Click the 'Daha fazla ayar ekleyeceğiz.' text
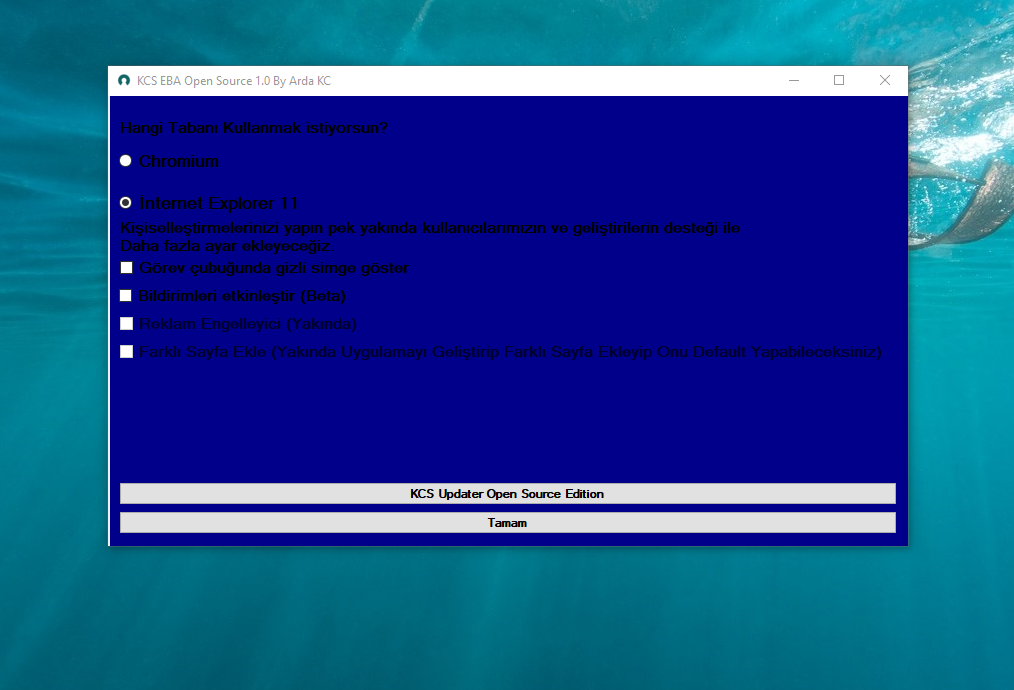Screen dimensions: 1014x690 (x=226, y=246)
